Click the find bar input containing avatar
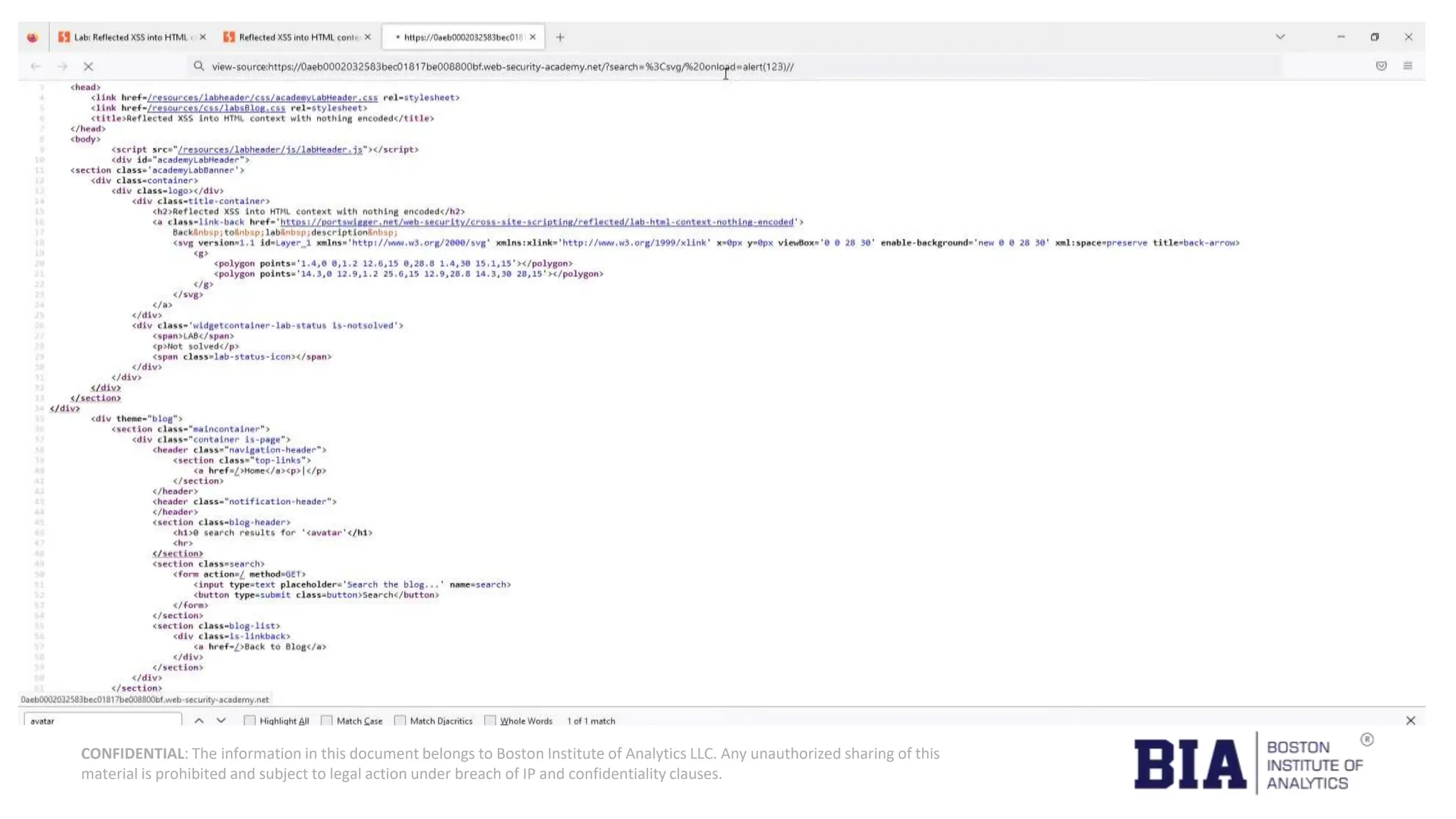This screenshot has width=1456, height=819. [103, 720]
